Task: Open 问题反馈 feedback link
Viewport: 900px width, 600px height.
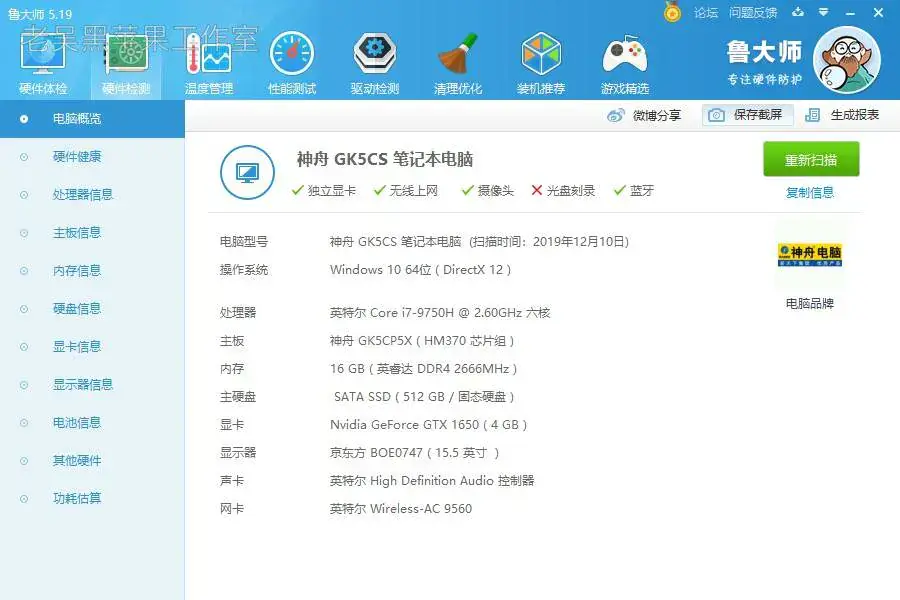Action: pyautogui.click(x=753, y=13)
